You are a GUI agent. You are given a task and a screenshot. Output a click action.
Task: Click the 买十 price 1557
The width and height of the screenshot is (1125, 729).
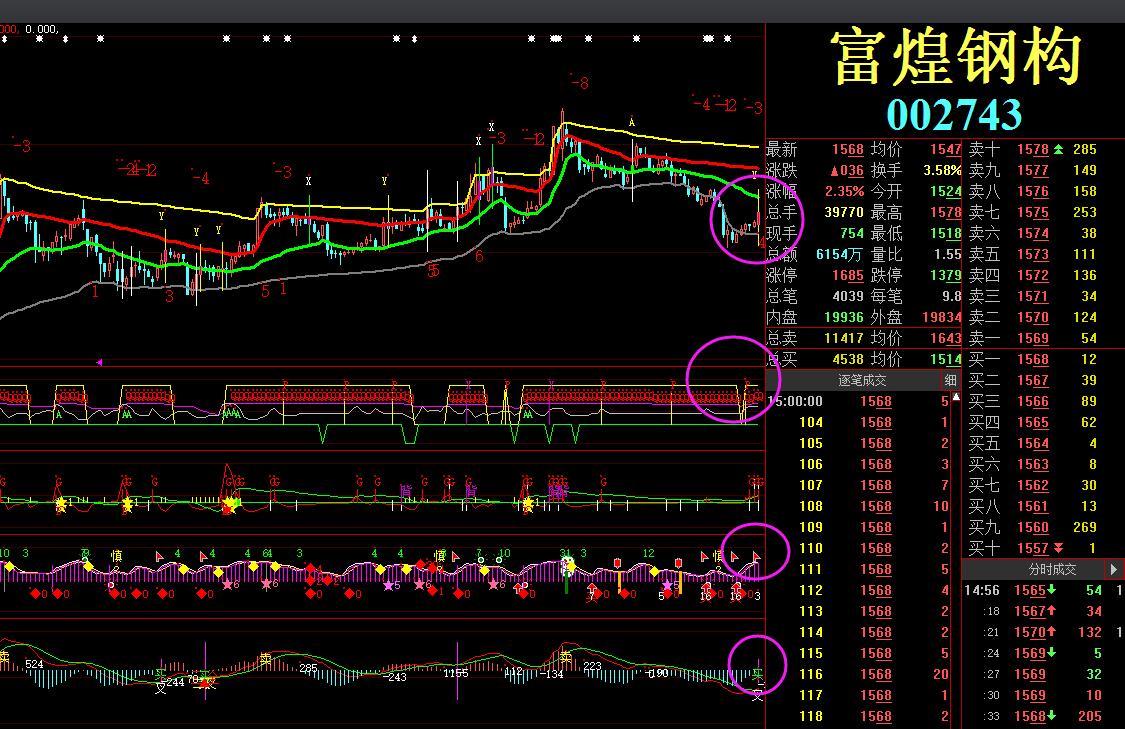point(1032,548)
